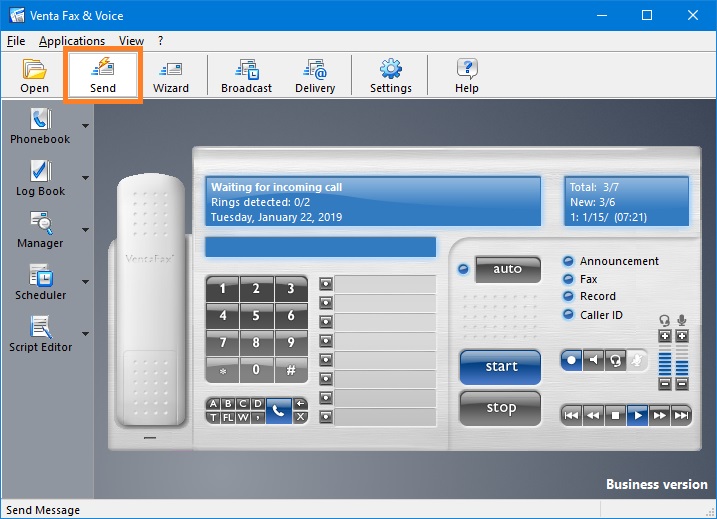Click the Send message toolbar icon
Viewport: 717px width, 519px height.
click(103, 75)
